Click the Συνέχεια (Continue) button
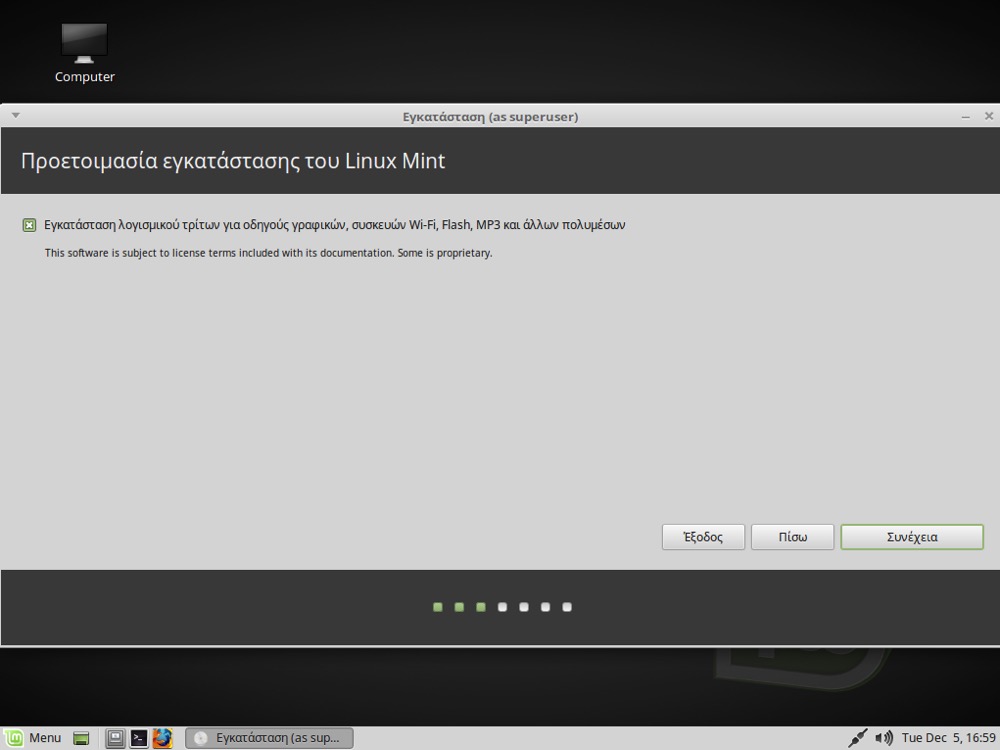The image size is (1000, 750). 912,537
